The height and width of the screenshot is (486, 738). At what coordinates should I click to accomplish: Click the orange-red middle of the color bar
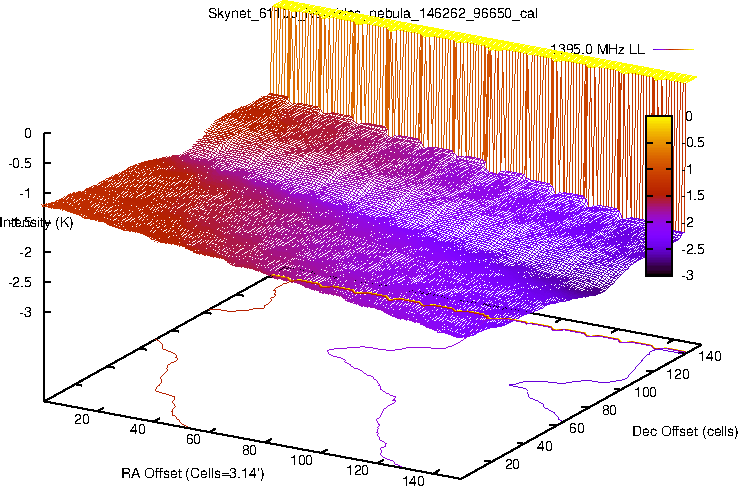pos(657,180)
